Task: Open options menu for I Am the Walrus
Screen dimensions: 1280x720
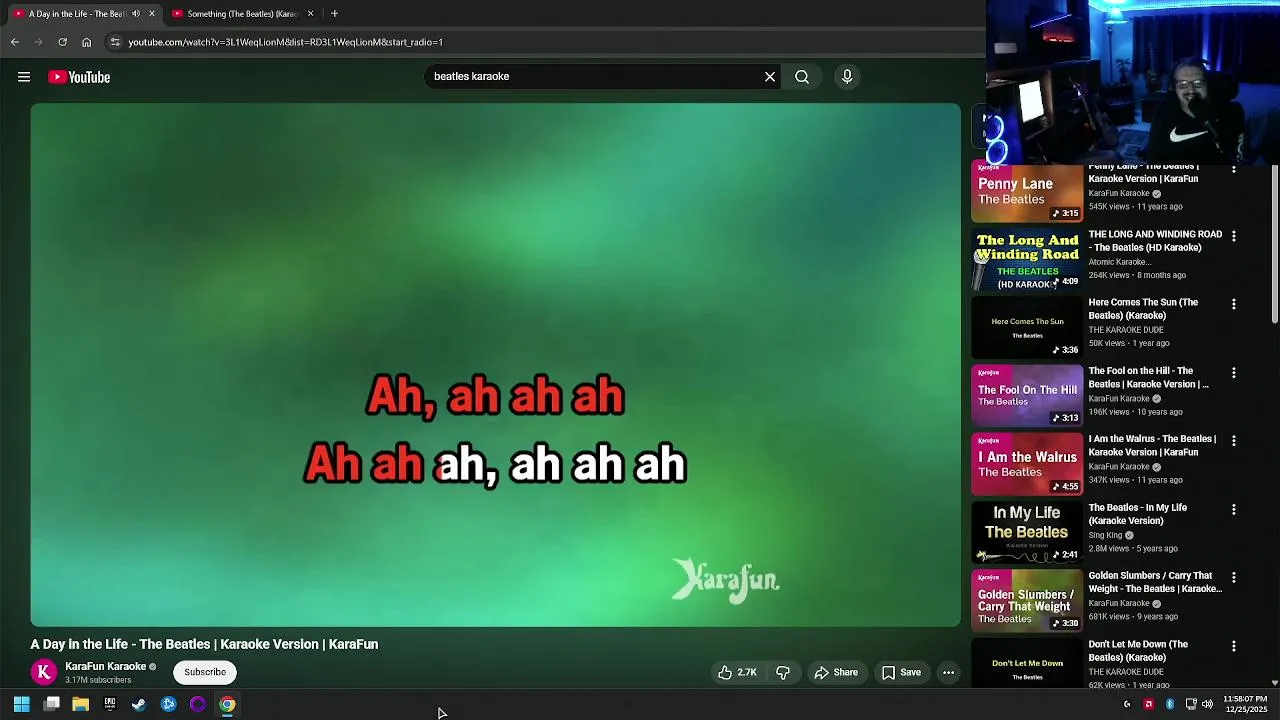Action: (1234, 440)
